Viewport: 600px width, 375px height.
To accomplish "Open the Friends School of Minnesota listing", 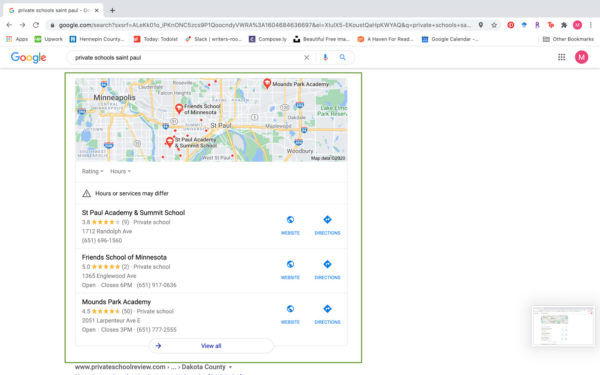I will (x=124, y=257).
